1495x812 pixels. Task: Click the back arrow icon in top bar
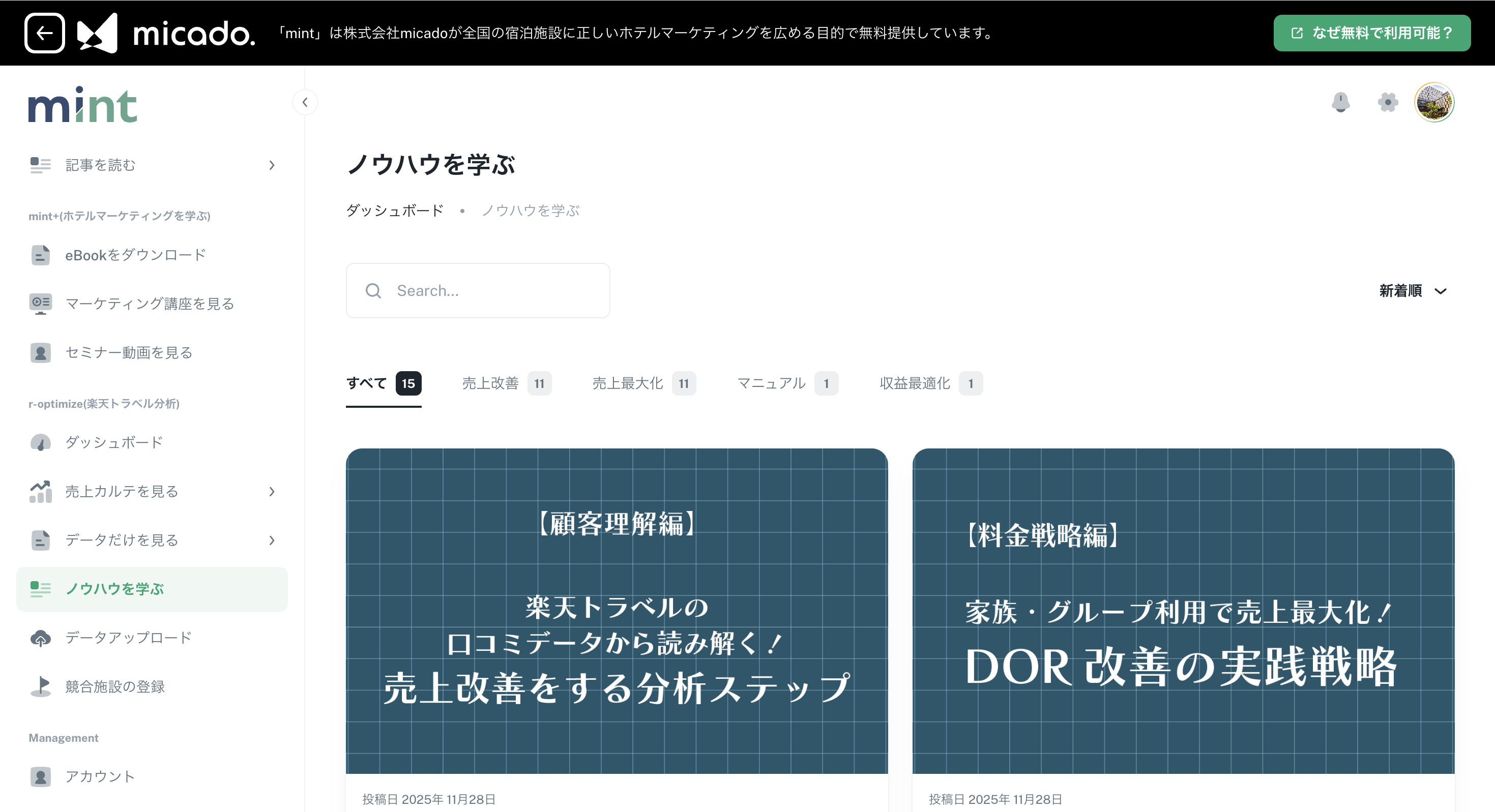click(x=44, y=33)
